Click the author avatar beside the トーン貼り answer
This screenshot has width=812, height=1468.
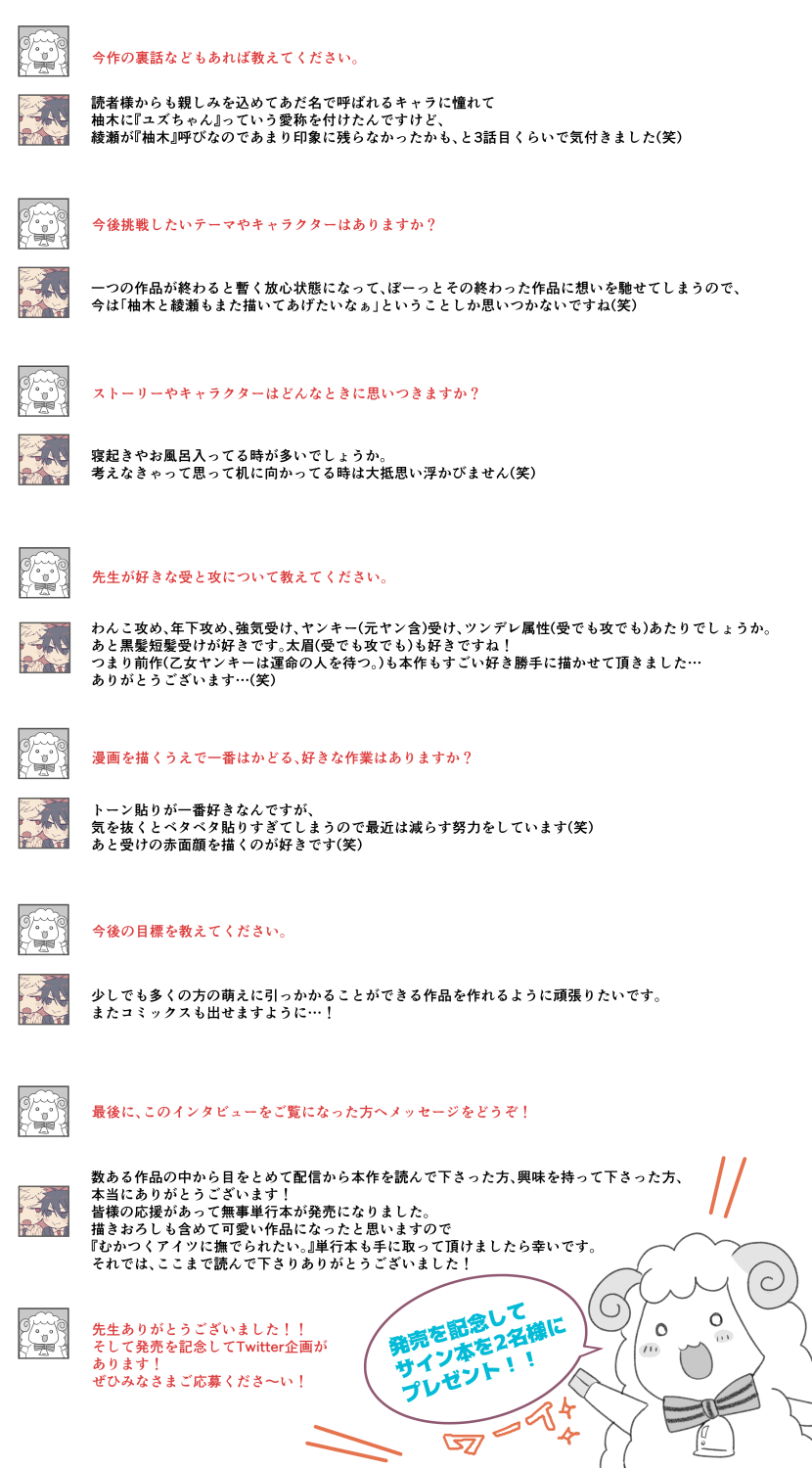tap(43, 823)
